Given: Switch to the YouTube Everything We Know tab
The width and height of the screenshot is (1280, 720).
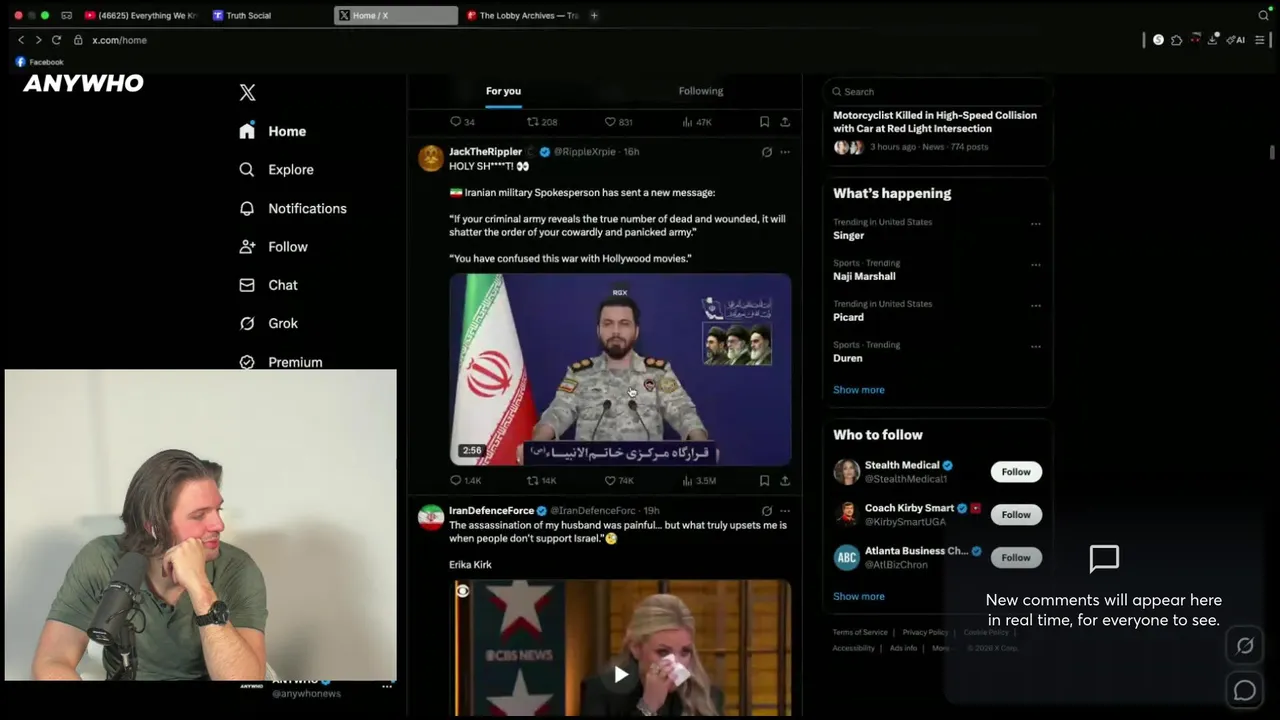Looking at the screenshot, I should (141, 15).
